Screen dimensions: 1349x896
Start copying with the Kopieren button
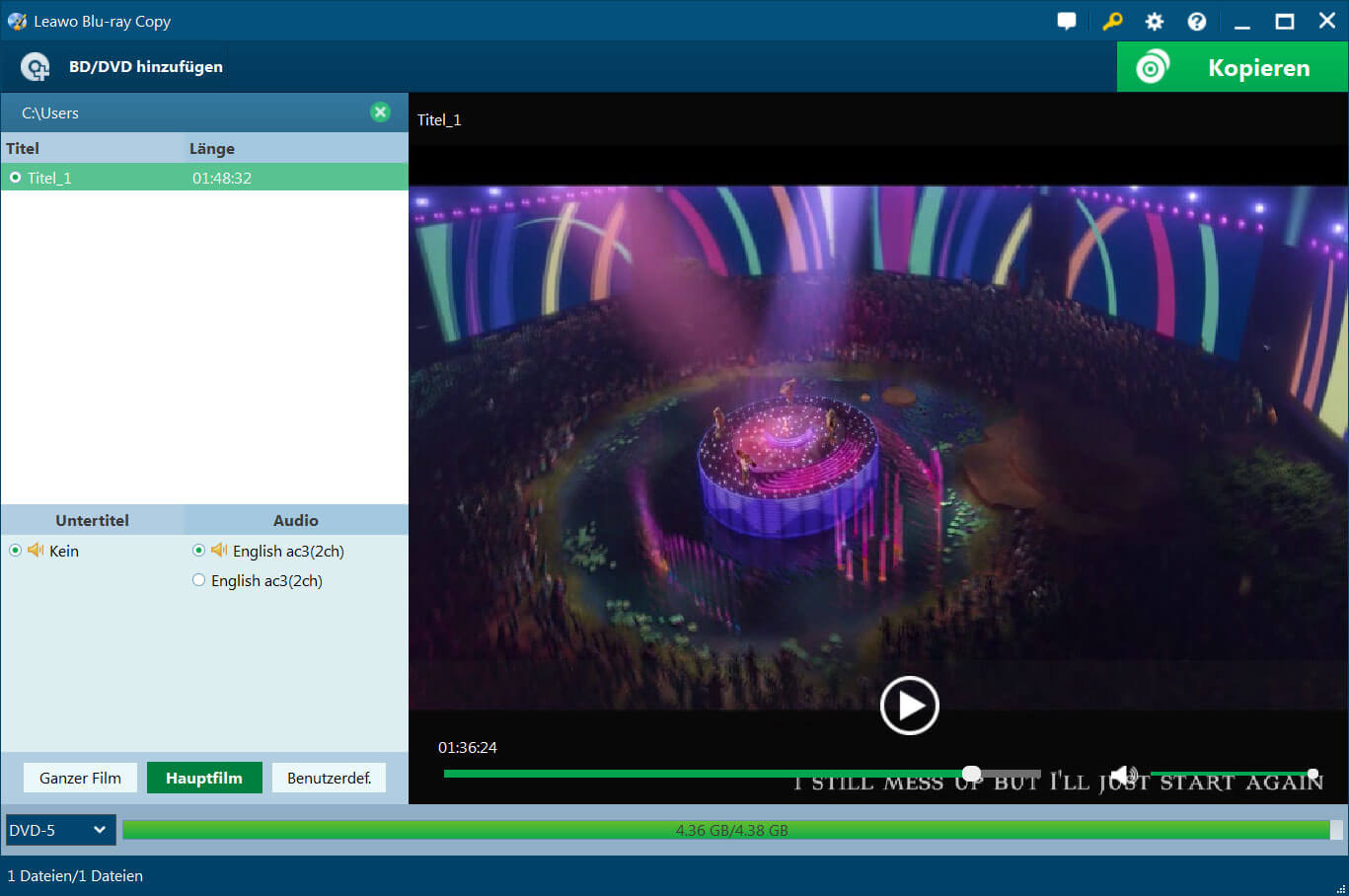pos(1232,67)
